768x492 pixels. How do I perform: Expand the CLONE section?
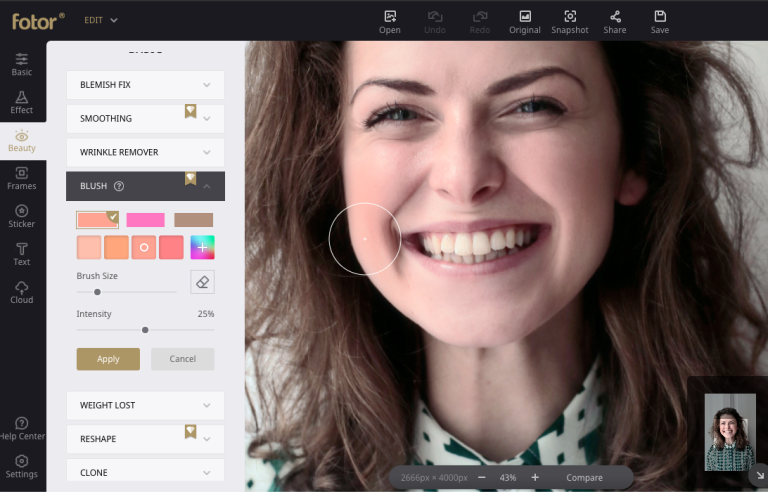145,472
